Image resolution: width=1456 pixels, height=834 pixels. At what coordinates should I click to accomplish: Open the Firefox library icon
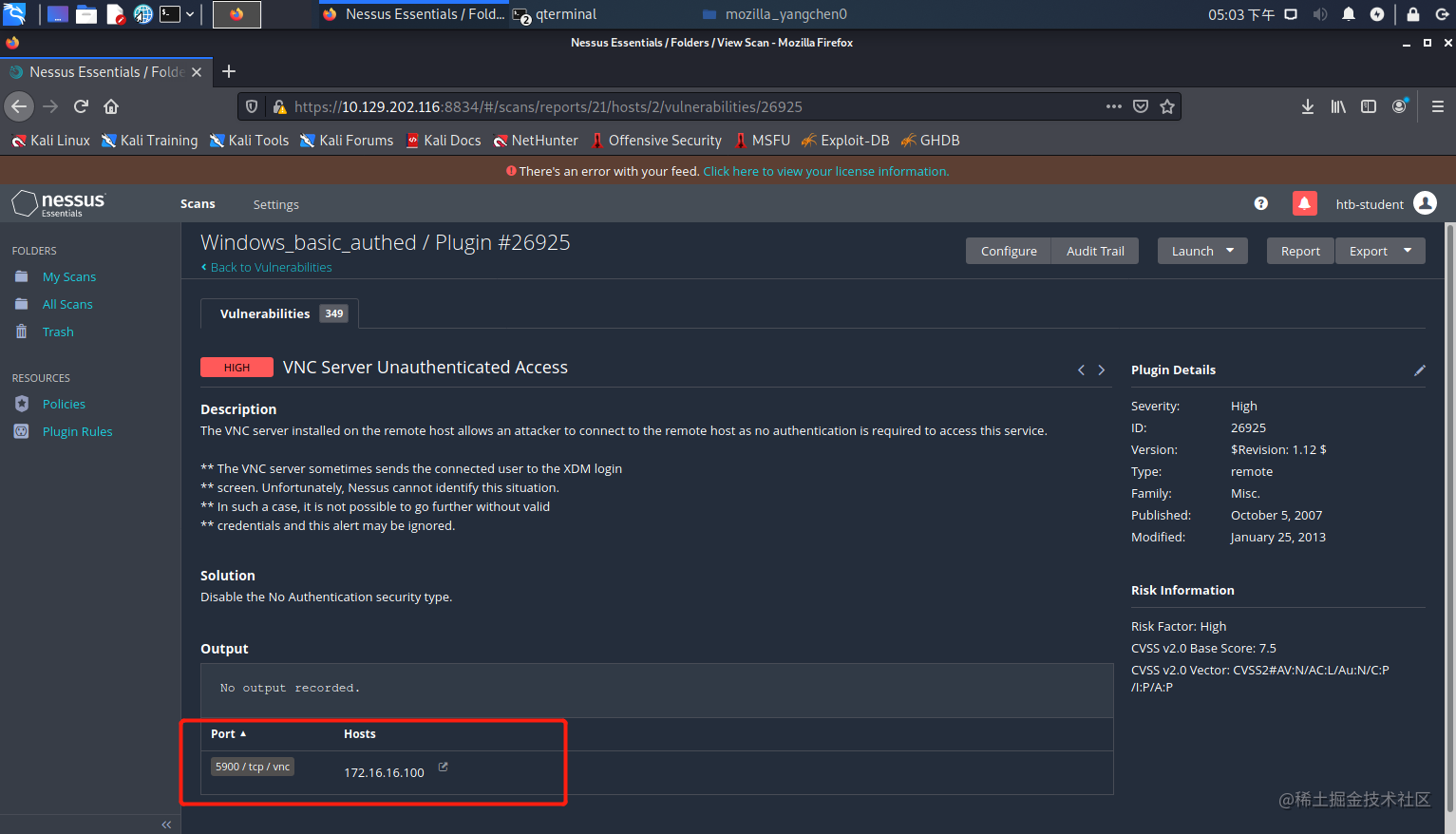pos(1338,106)
